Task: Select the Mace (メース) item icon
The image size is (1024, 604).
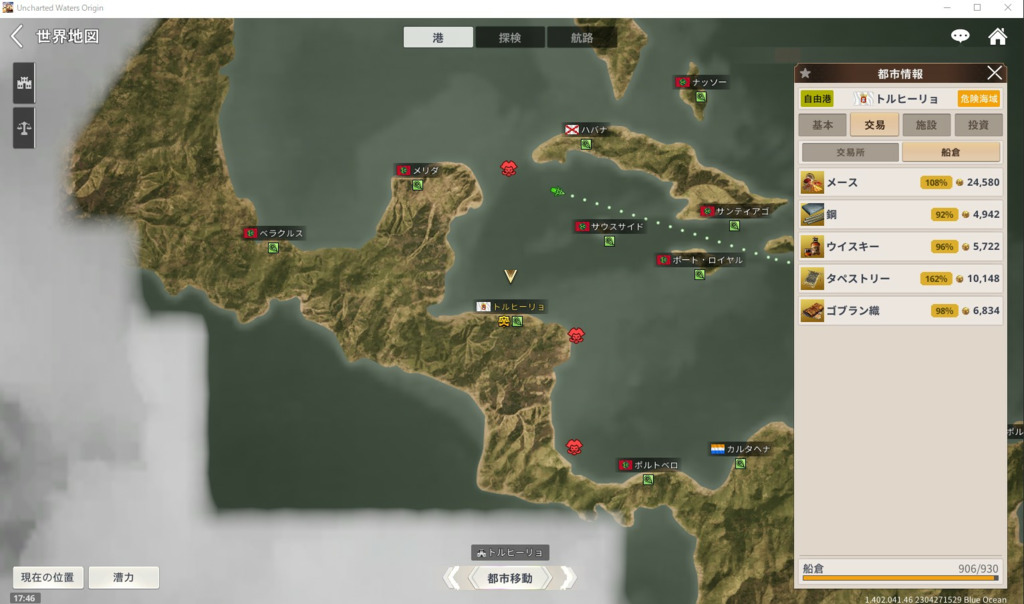Action: coord(812,183)
